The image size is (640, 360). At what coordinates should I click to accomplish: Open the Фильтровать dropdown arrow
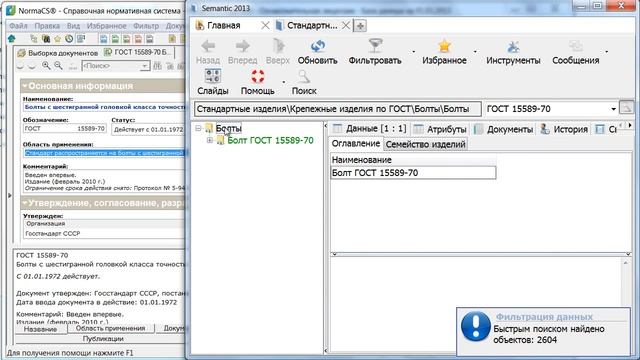pos(413,52)
